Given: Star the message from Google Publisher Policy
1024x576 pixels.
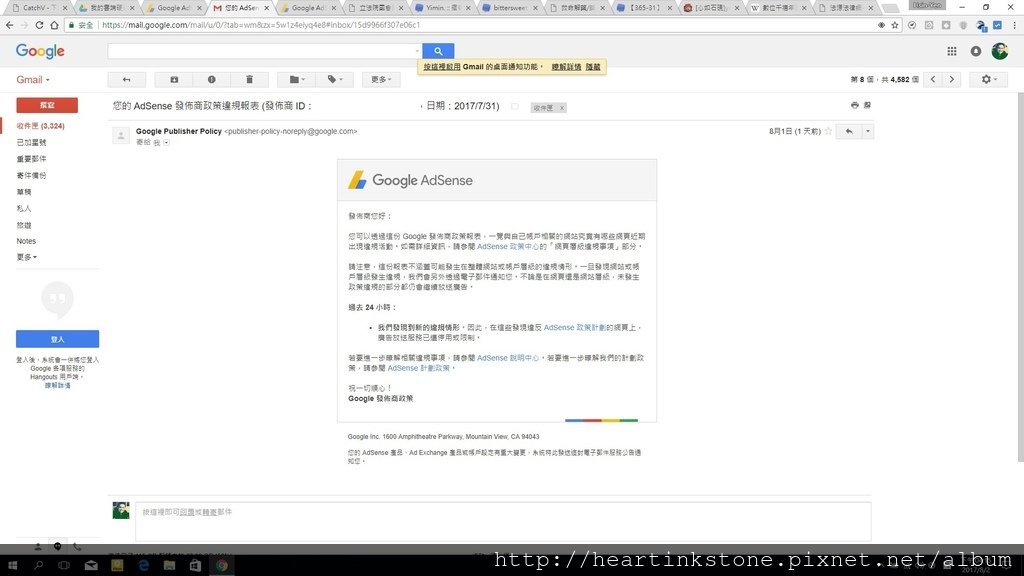Looking at the screenshot, I should 828,131.
